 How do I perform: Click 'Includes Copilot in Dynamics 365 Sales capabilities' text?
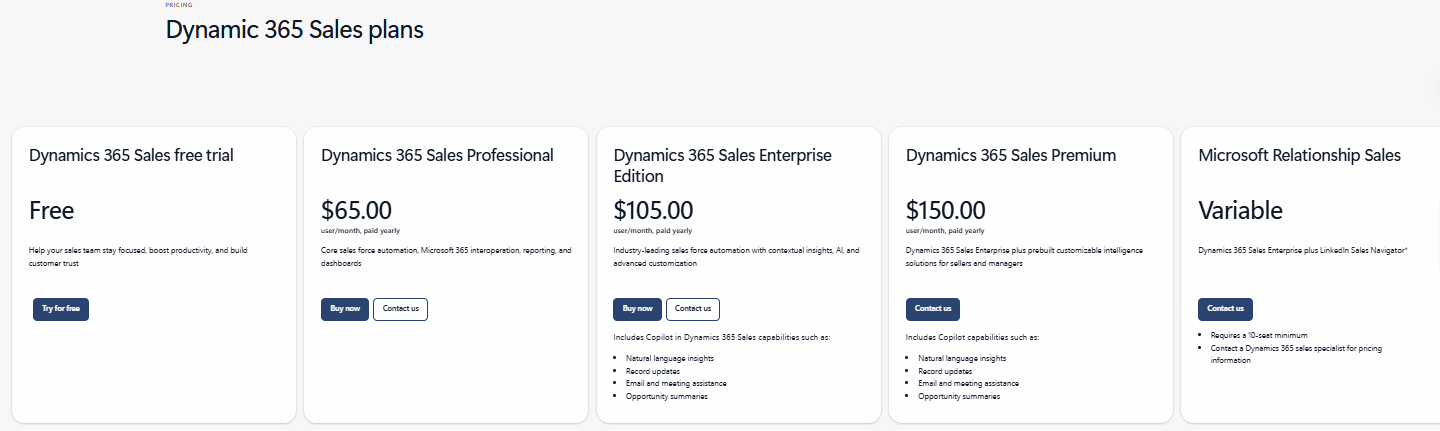pos(722,338)
